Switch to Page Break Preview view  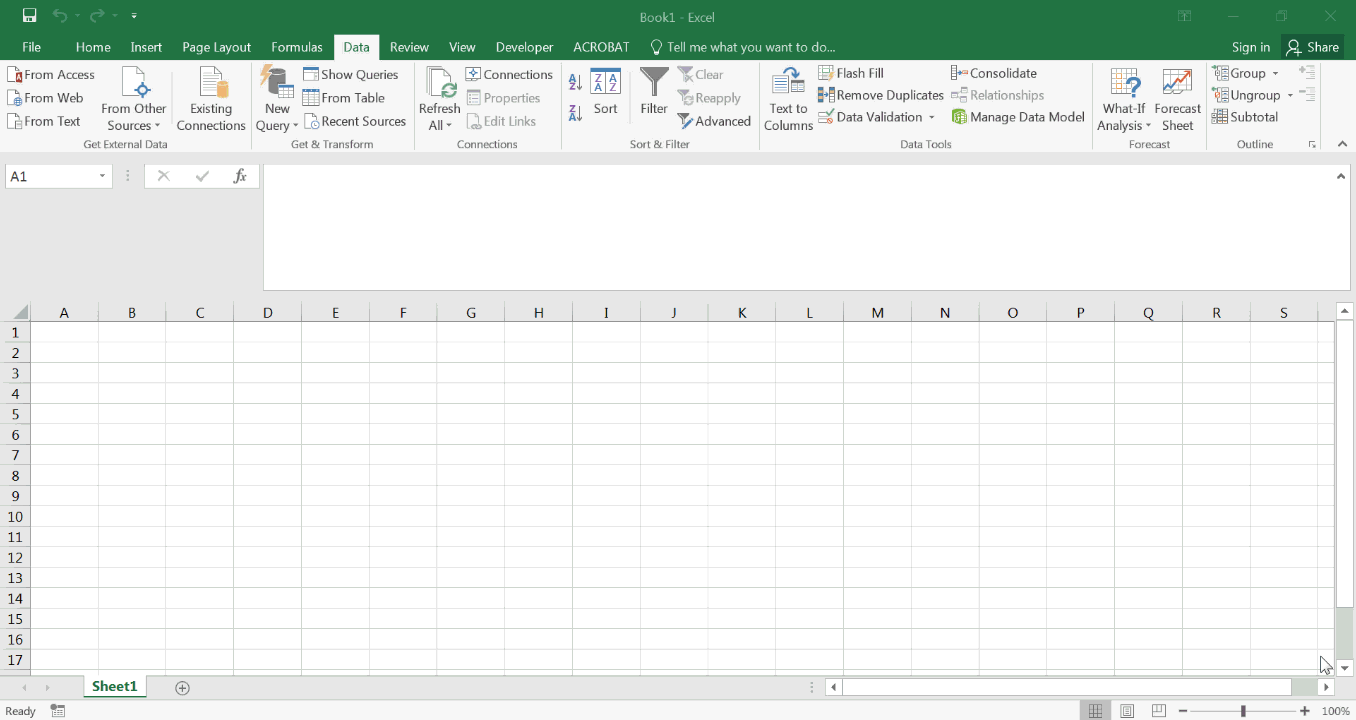tap(1158, 711)
